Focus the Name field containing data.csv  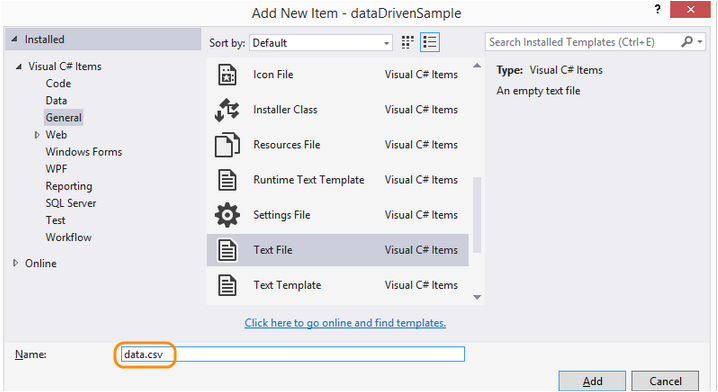(x=293, y=354)
